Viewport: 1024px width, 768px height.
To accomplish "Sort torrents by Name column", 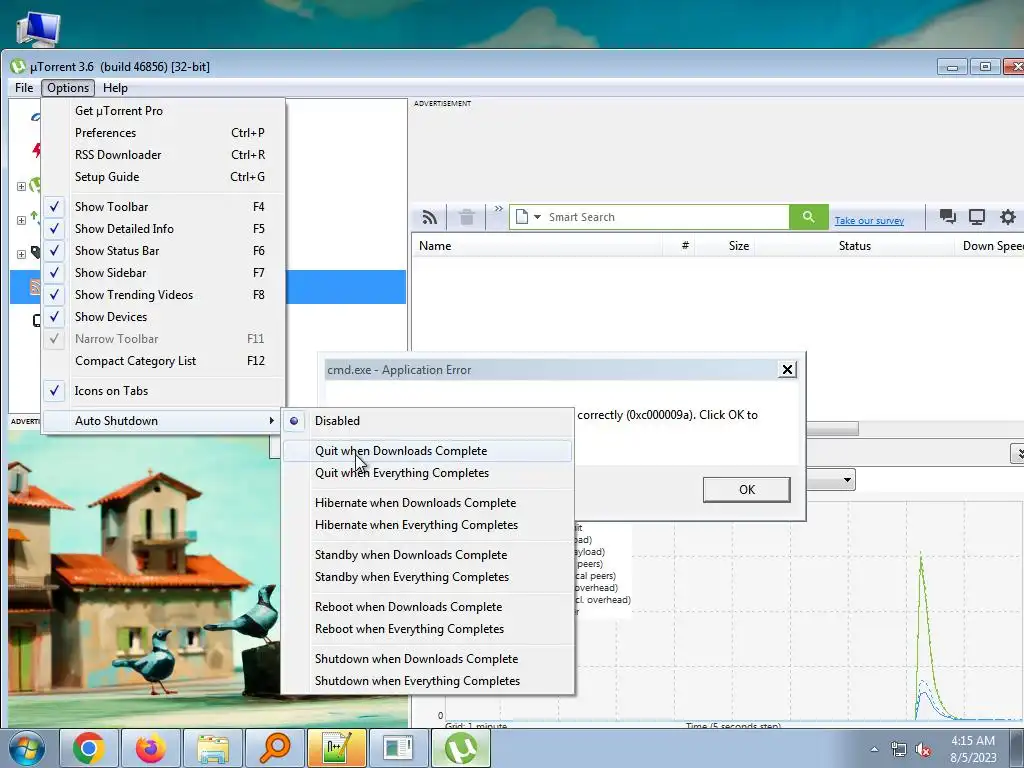I will point(537,246).
